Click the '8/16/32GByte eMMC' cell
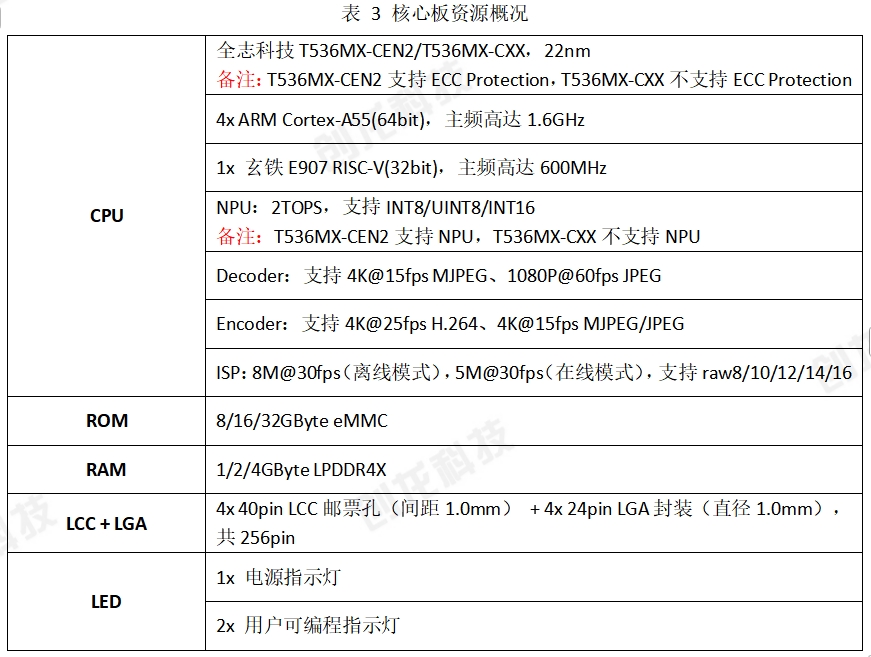This screenshot has width=871, height=657. 534,421
